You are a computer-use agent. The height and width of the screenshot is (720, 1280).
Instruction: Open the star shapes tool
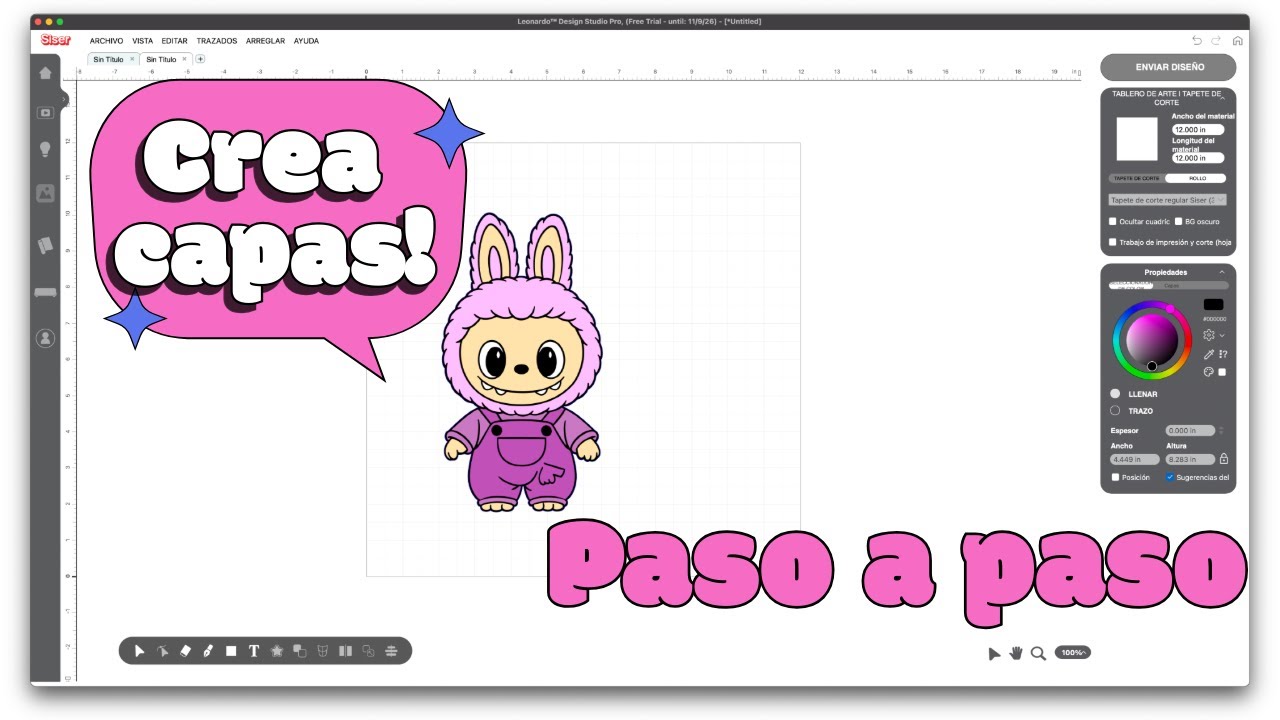point(277,651)
